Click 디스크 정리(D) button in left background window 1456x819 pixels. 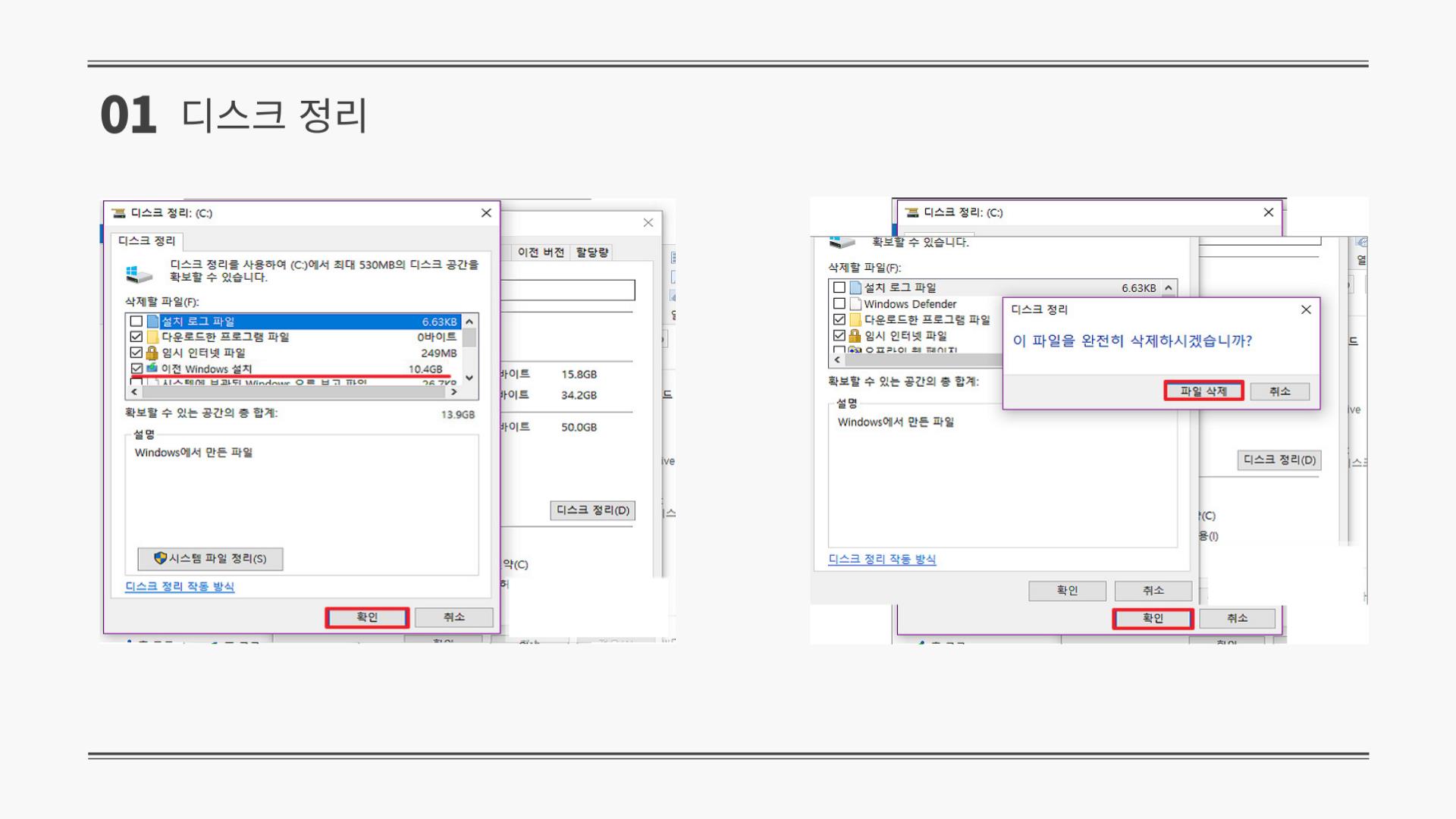593,510
